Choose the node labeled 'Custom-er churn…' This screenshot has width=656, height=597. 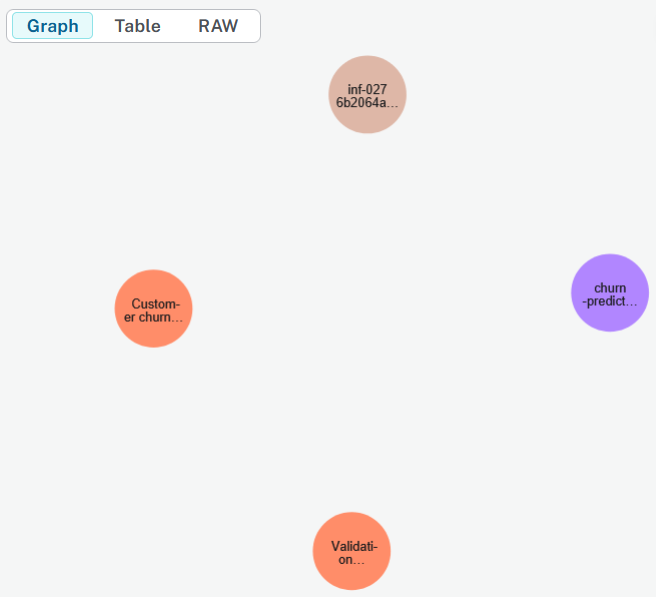[153, 309]
